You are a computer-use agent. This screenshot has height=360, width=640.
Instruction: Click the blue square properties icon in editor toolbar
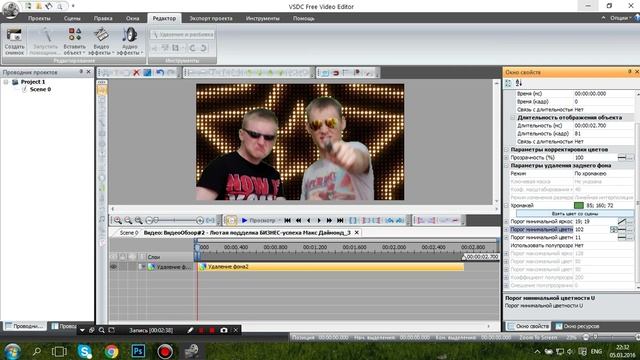147,73
